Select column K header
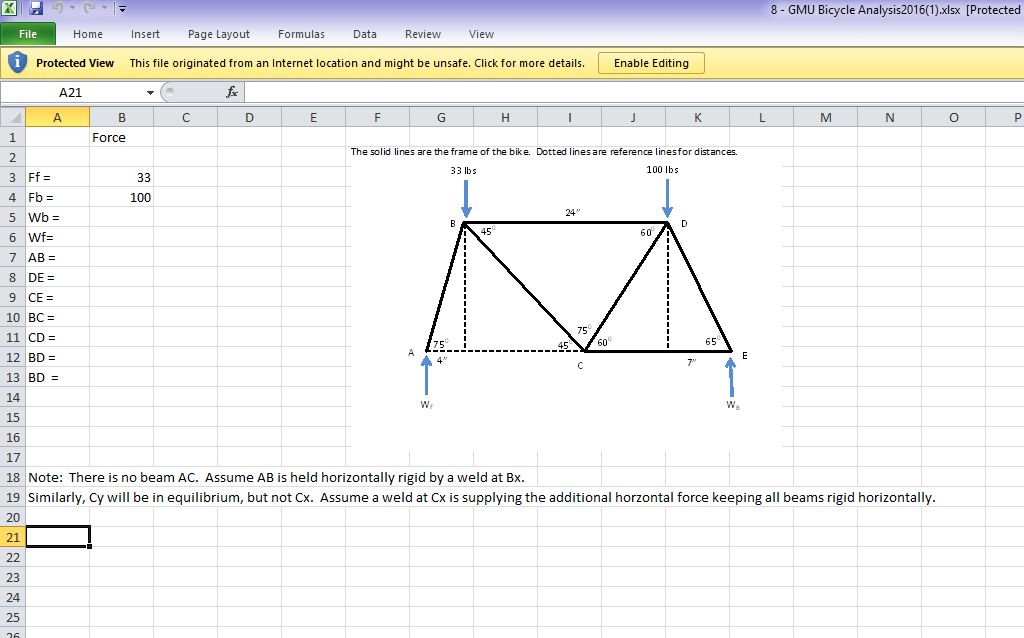The image size is (1024, 638). (x=697, y=118)
